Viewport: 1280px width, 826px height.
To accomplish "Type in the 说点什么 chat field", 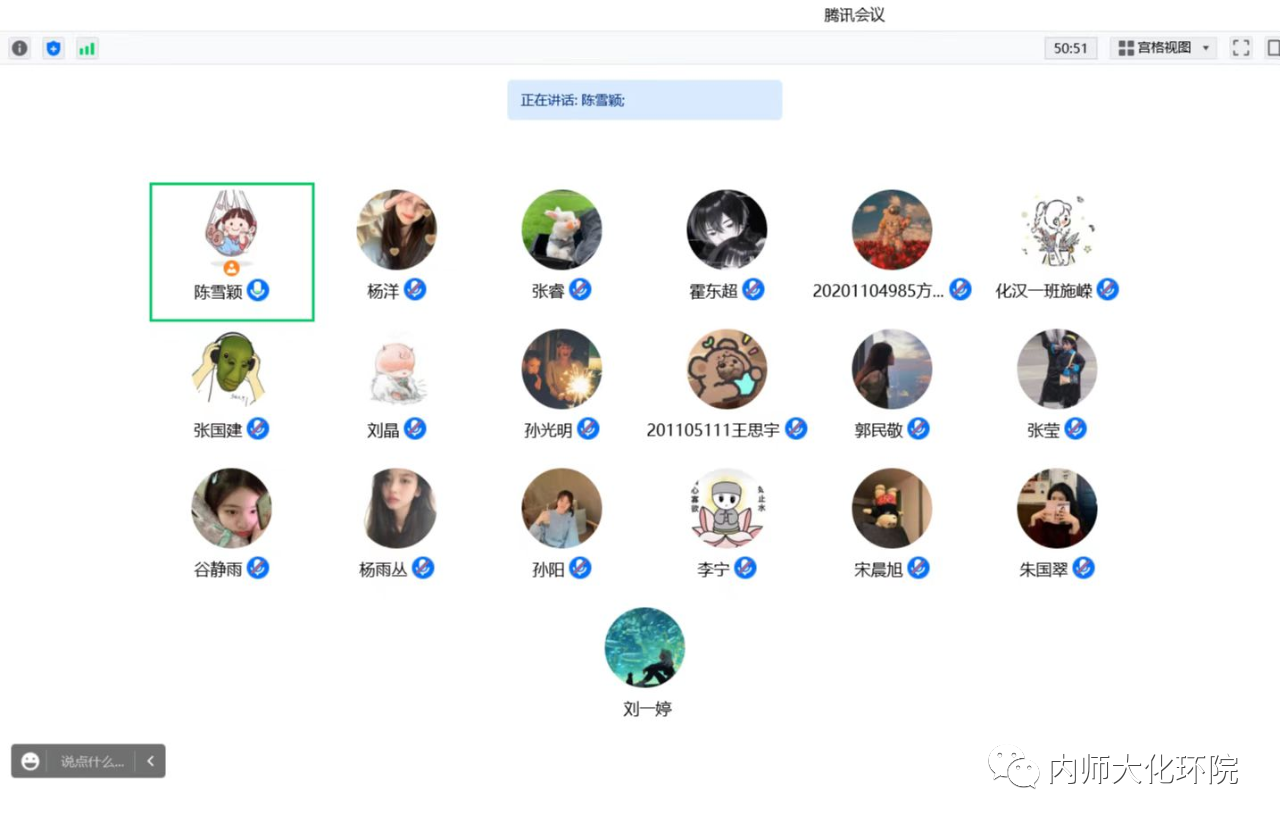I will pos(92,761).
